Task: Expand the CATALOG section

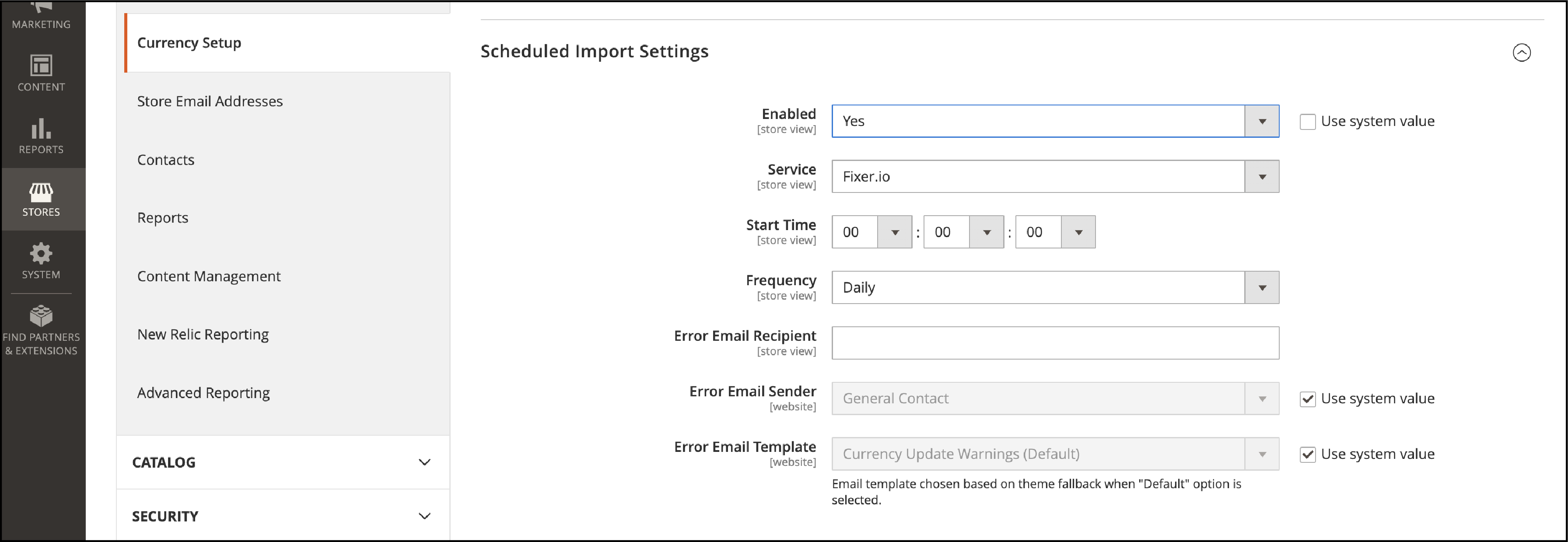Action: pos(283,461)
